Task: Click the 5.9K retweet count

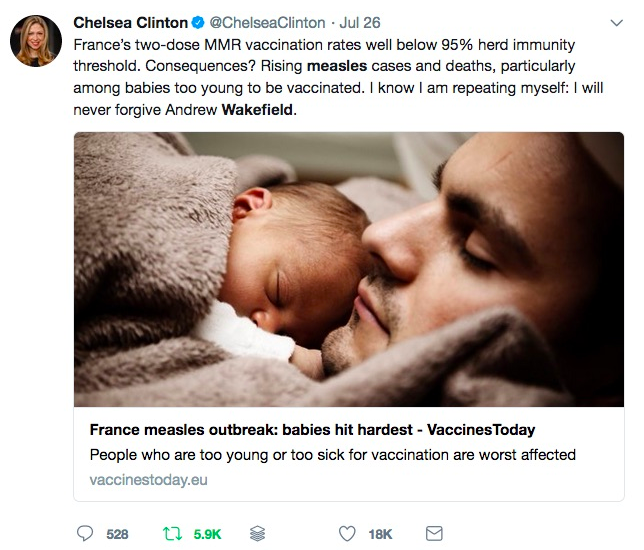Action: [207, 534]
